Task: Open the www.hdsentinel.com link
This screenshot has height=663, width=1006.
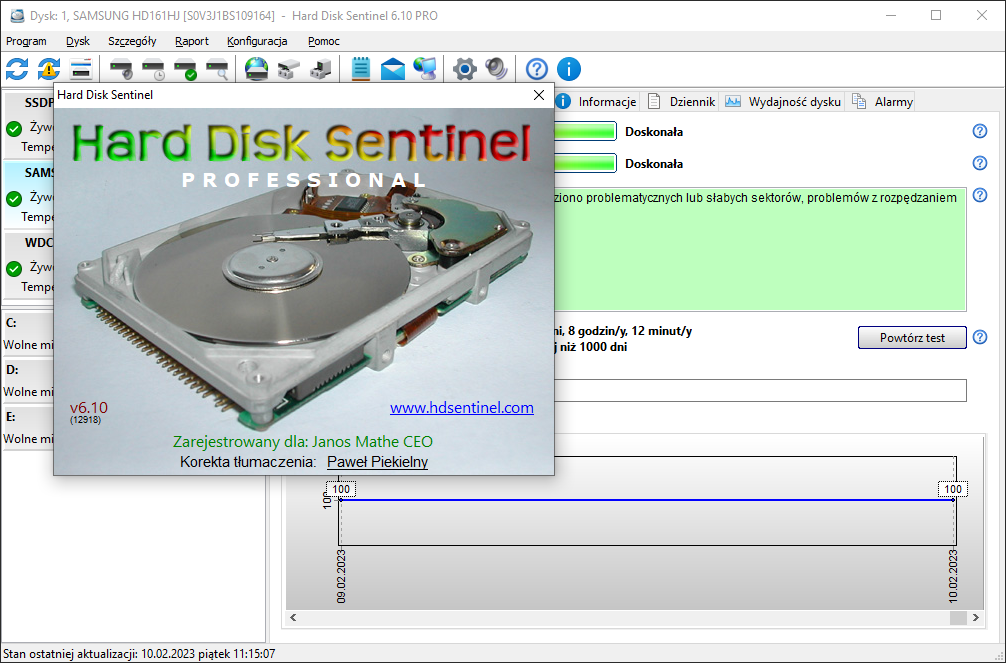Action: click(x=462, y=408)
